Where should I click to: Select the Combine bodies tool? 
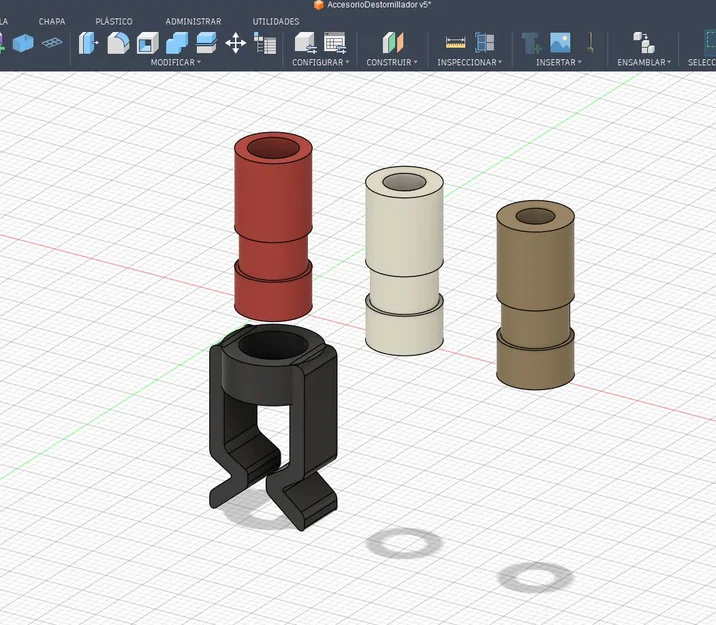pos(177,43)
